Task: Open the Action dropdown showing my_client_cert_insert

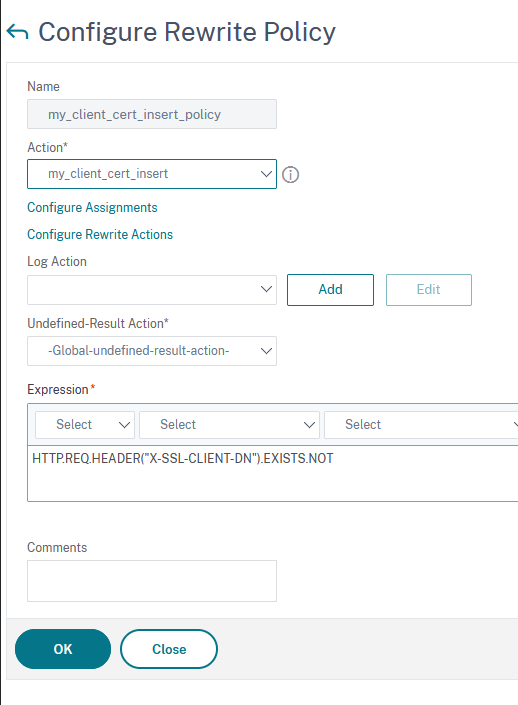Action: pyautogui.click(x=152, y=174)
